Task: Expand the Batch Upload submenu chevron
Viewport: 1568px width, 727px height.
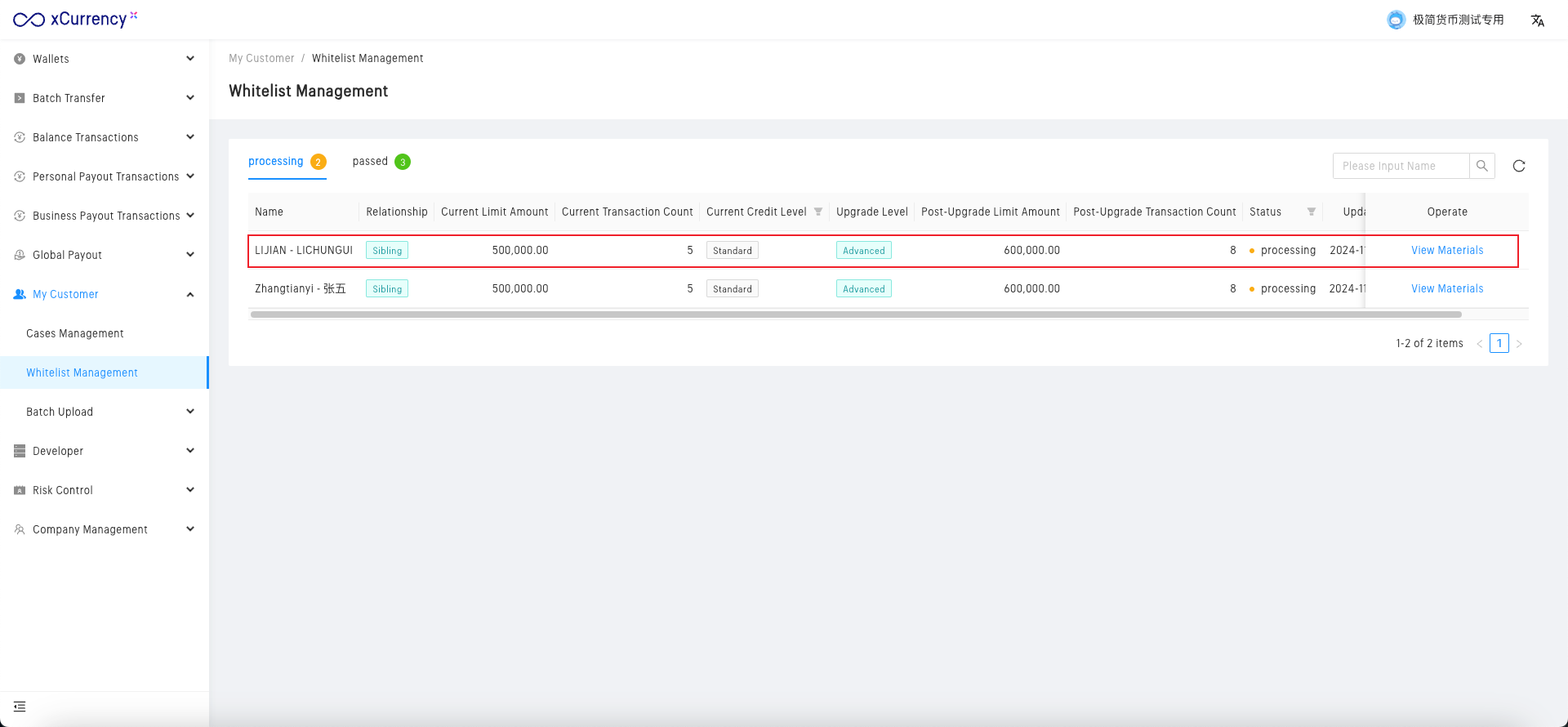Action: point(190,412)
